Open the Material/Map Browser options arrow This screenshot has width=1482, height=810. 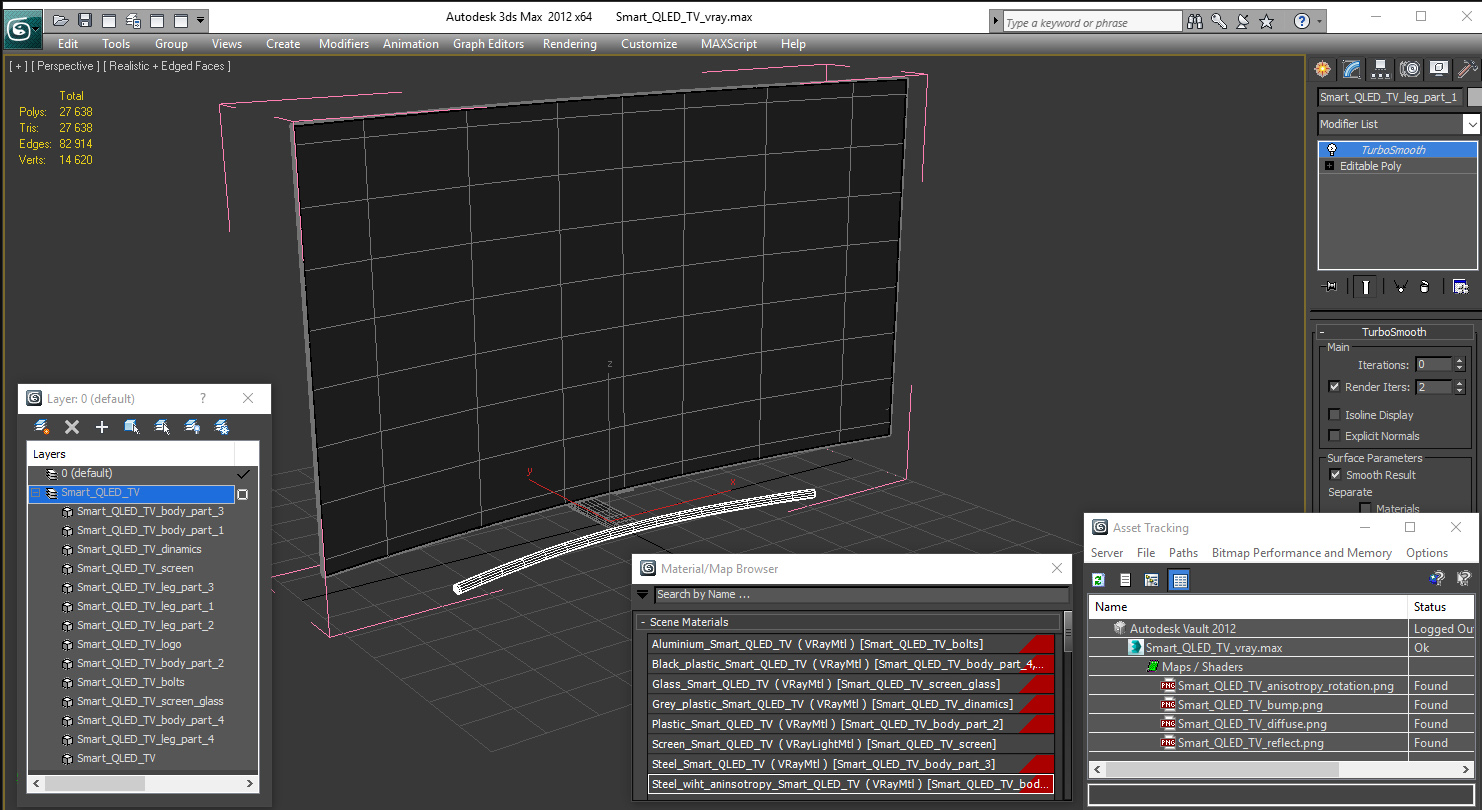[x=643, y=594]
